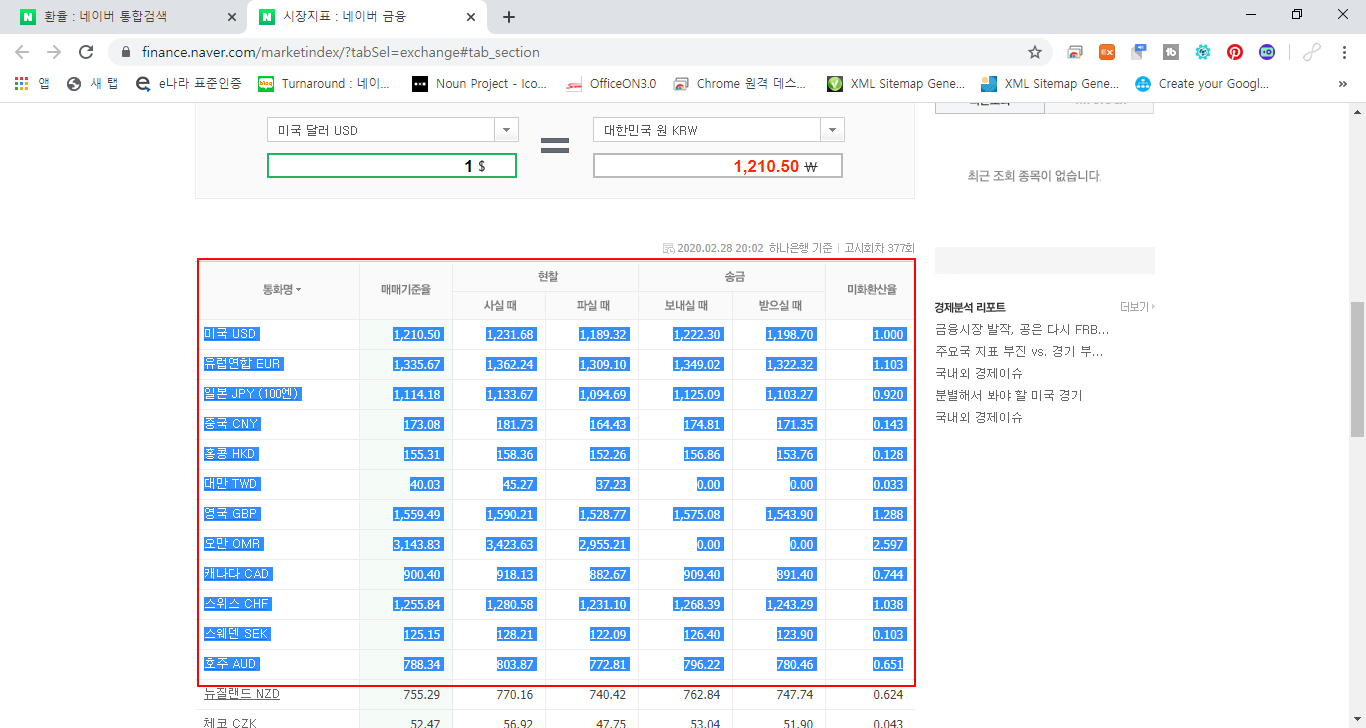The width and height of the screenshot is (1366, 728).
Task: Open a new tab with the plus button
Action: [509, 17]
